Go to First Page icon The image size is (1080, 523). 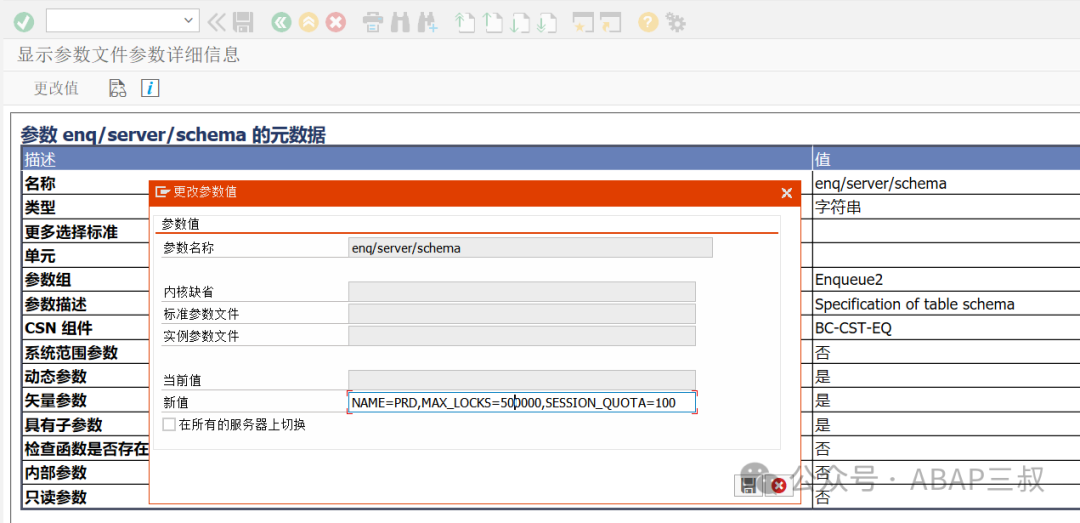pos(465,23)
